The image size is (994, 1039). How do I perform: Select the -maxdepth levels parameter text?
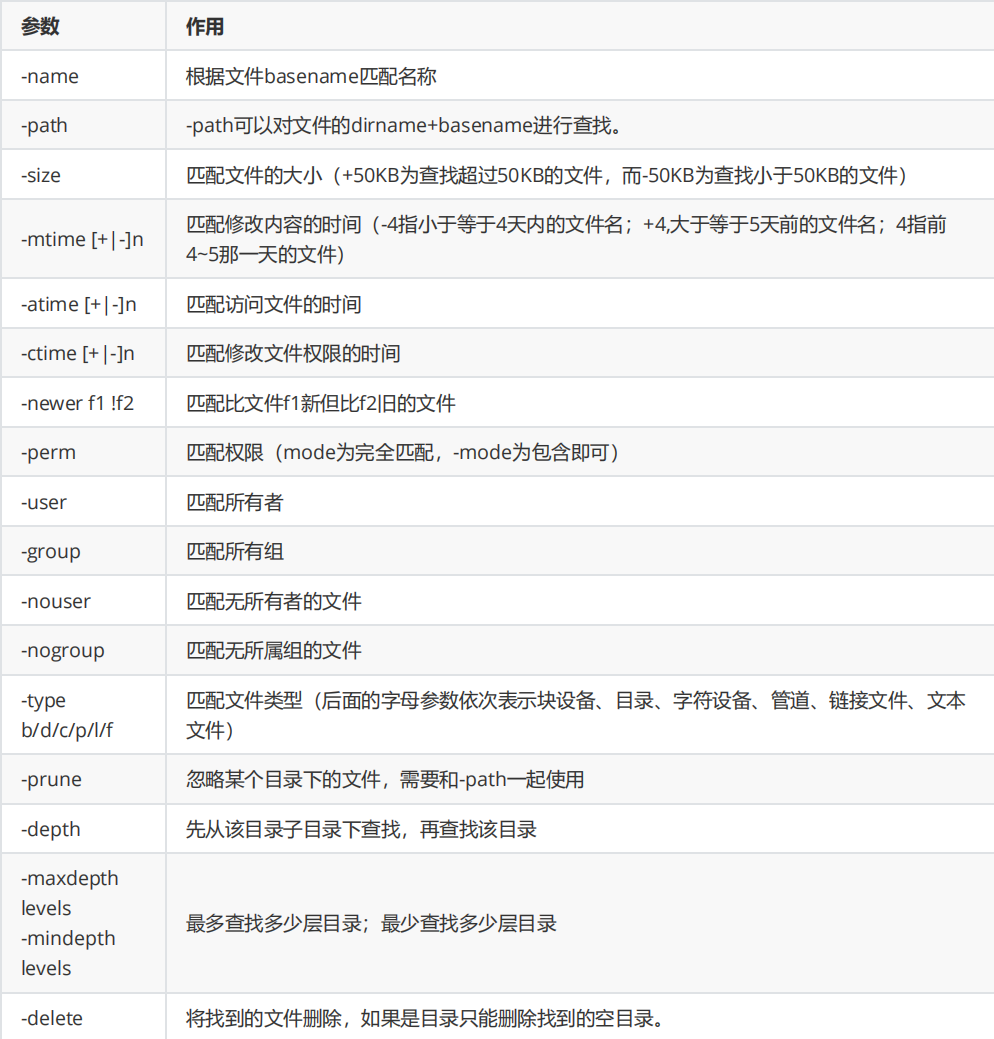(70, 893)
